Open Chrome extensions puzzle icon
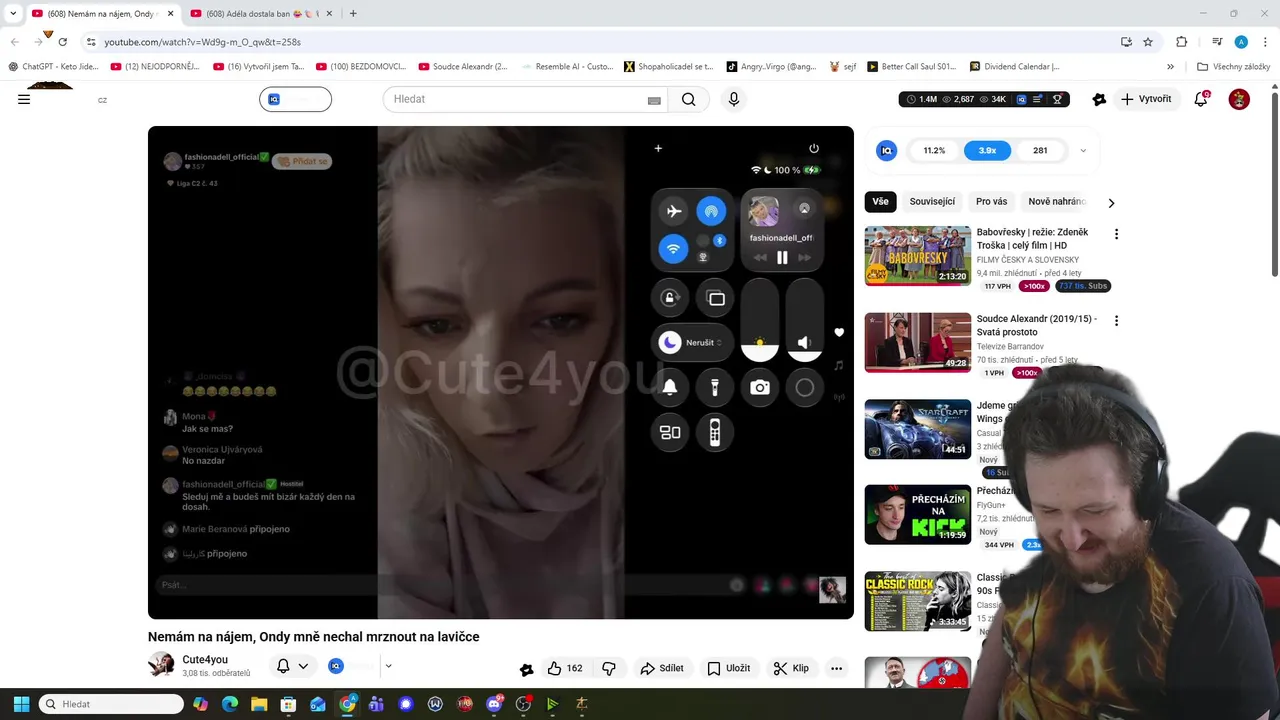 click(1181, 42)
